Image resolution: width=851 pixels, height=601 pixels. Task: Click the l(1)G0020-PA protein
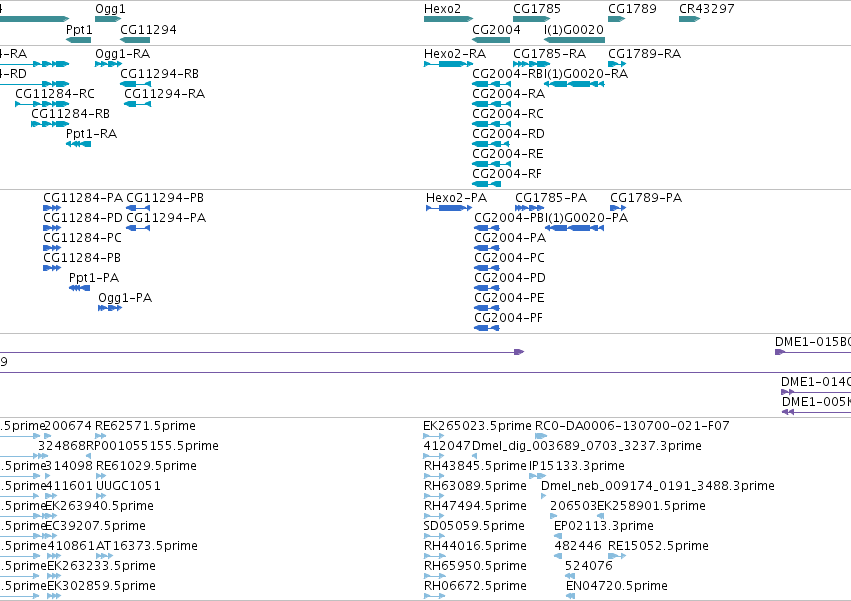pos(574,228)
